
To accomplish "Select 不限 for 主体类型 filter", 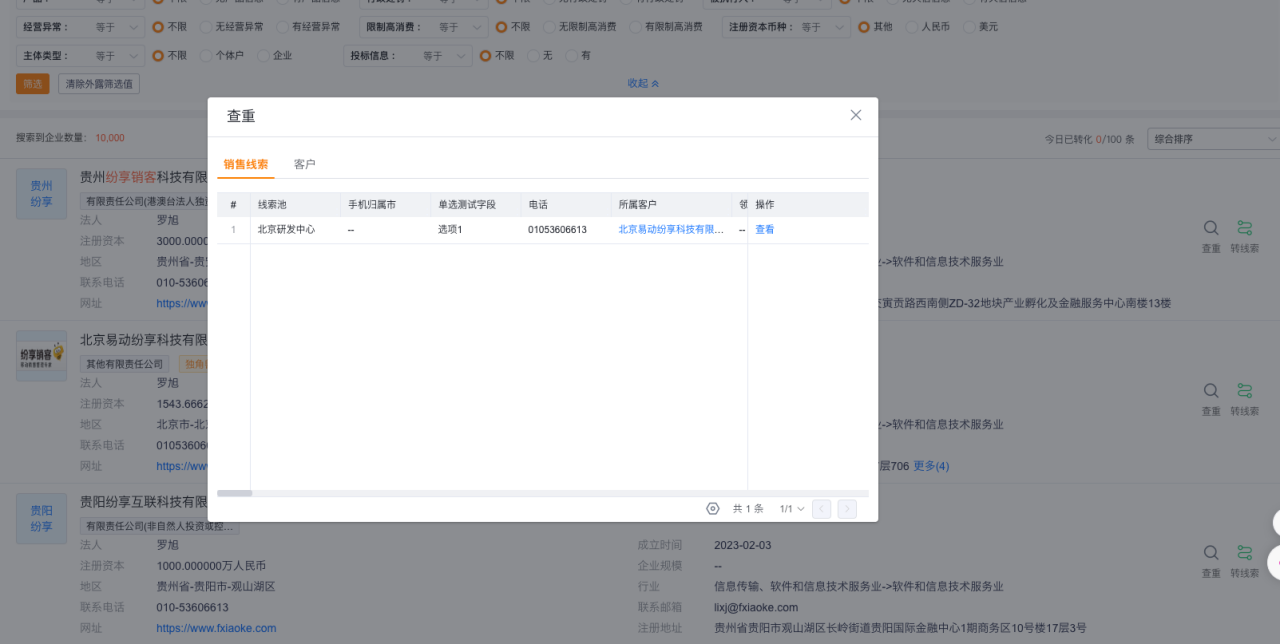I will [158, 56].
